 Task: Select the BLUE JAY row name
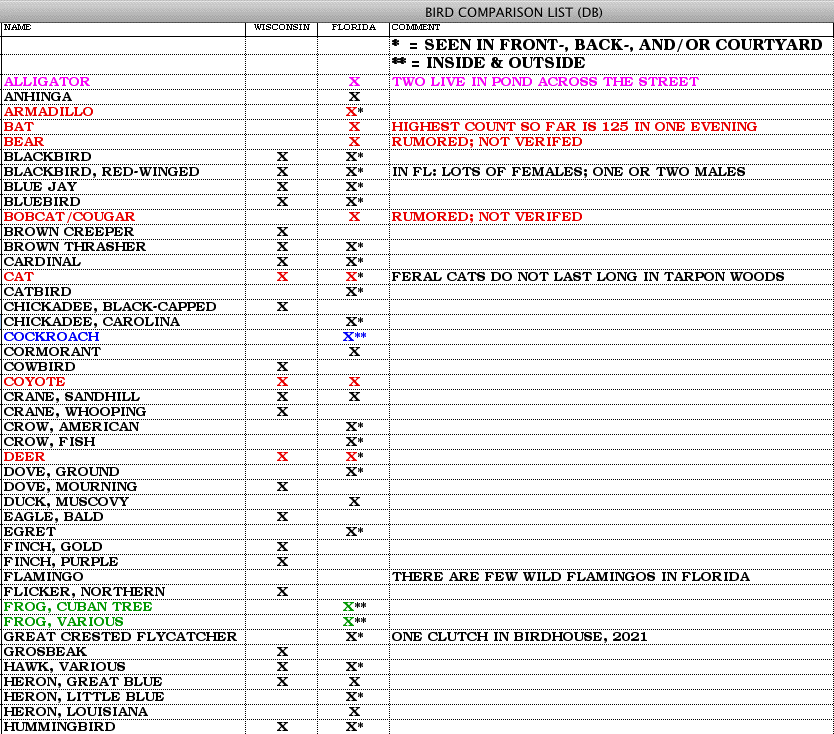click(123, 187)
